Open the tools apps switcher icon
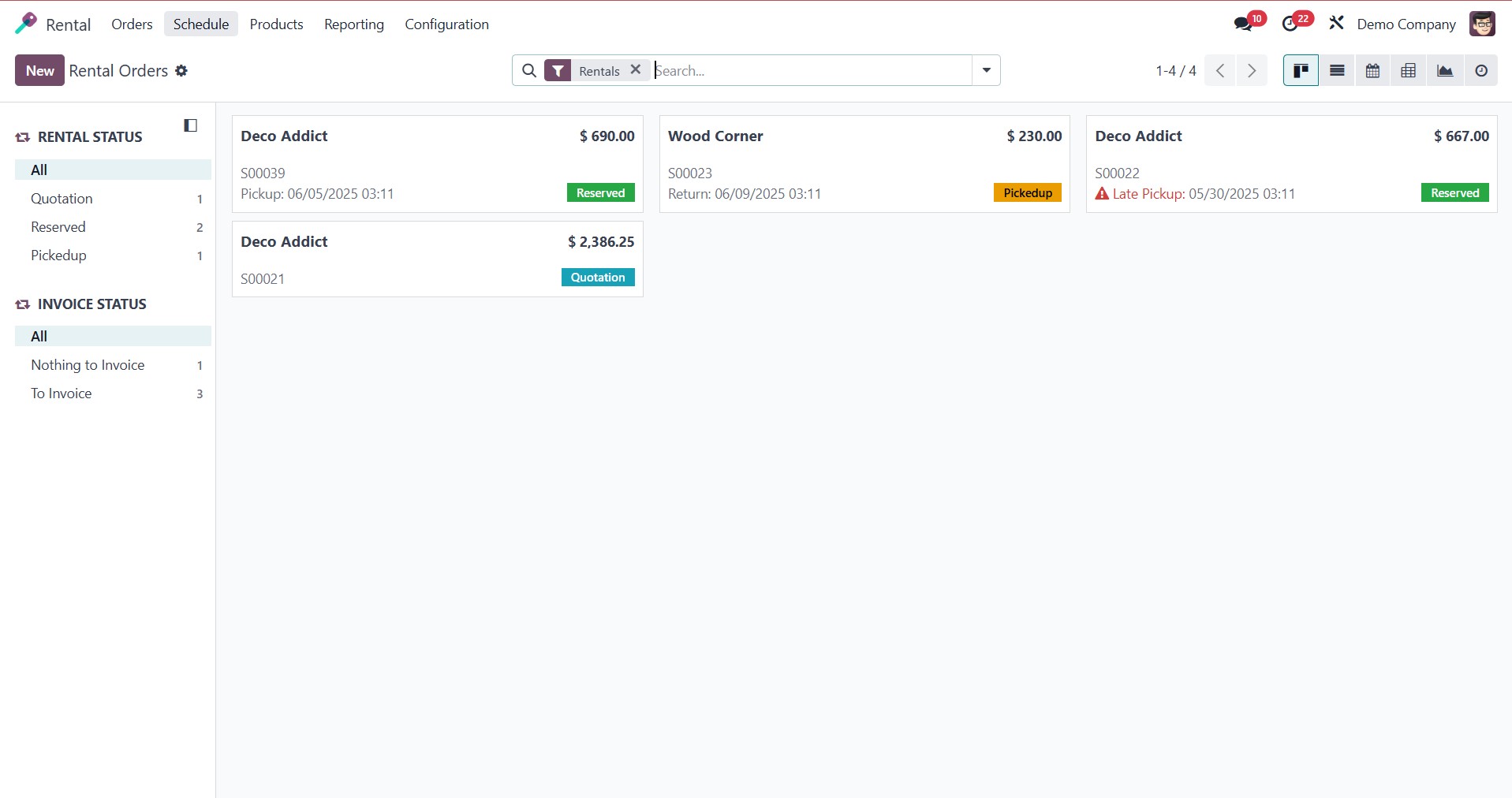Image resolution: width=1512 pixels, height=798 pixels. coord(1336,24)
